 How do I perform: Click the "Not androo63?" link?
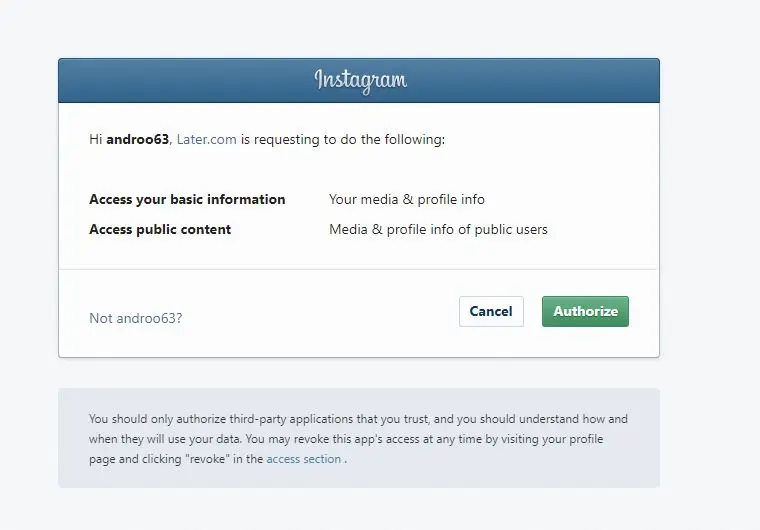point(136,319)
